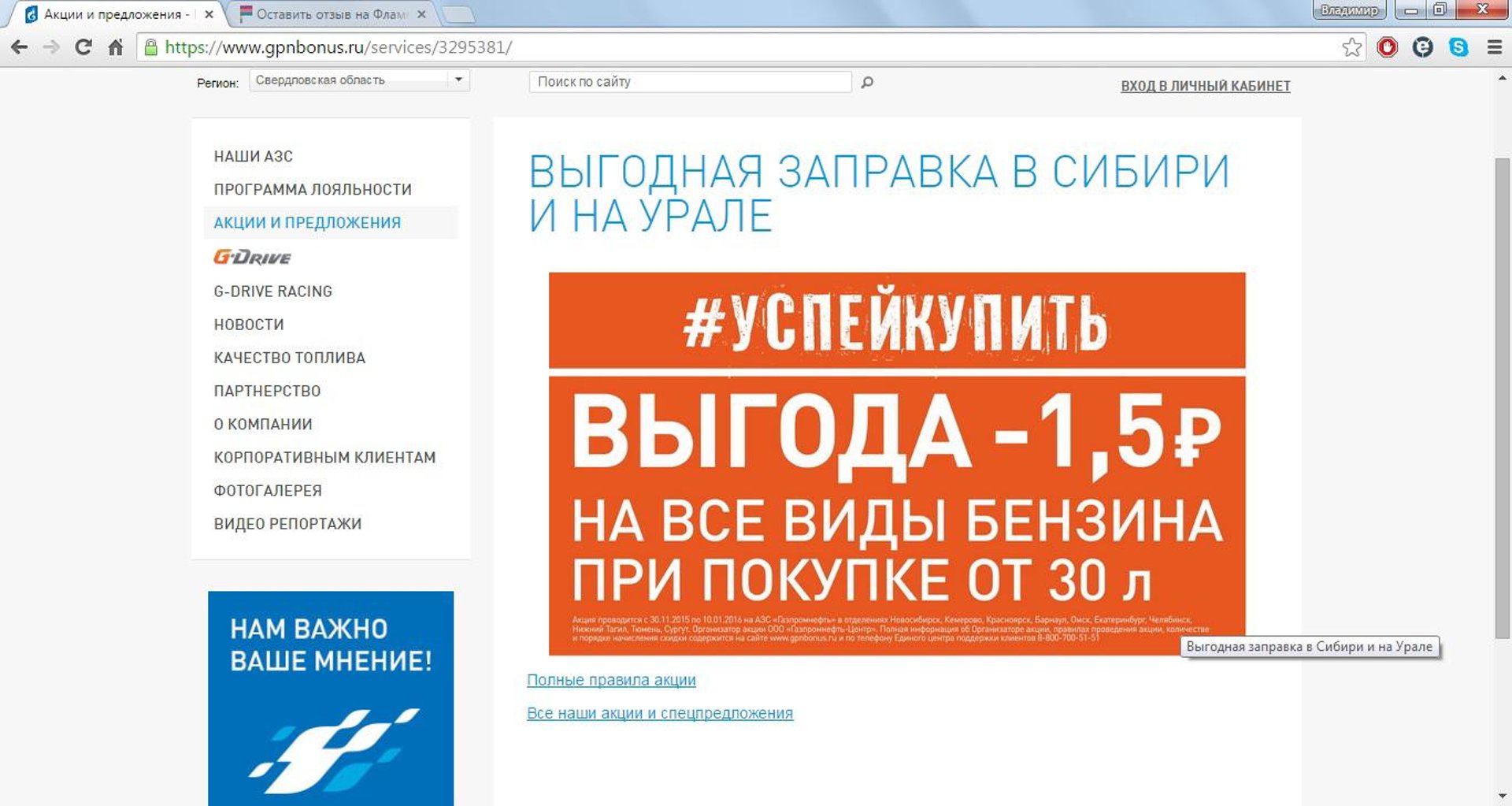
Task: Click the Skype extension icon
Action: (1458, 47)
